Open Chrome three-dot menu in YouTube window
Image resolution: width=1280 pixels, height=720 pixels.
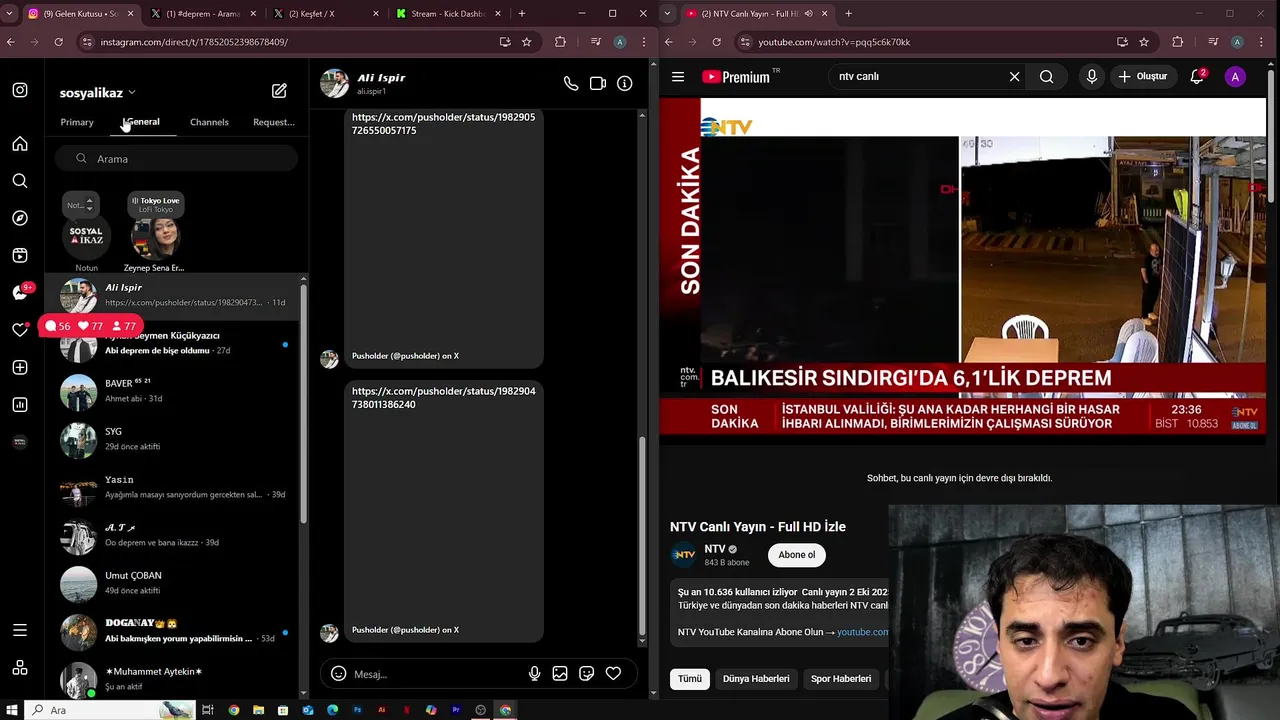click(x=1263, y=42)
